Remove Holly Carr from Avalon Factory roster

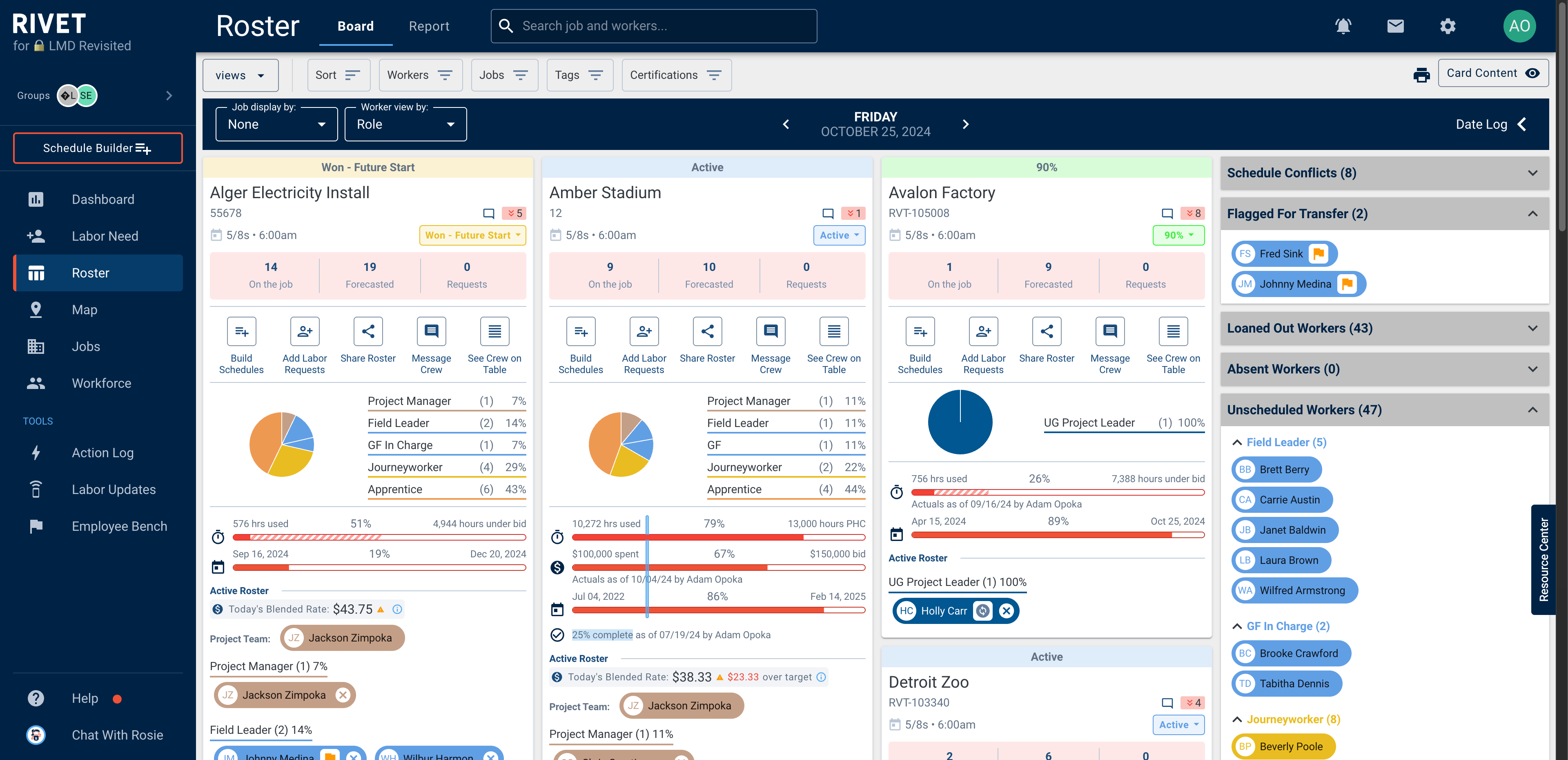click(x=1007, y=611)
